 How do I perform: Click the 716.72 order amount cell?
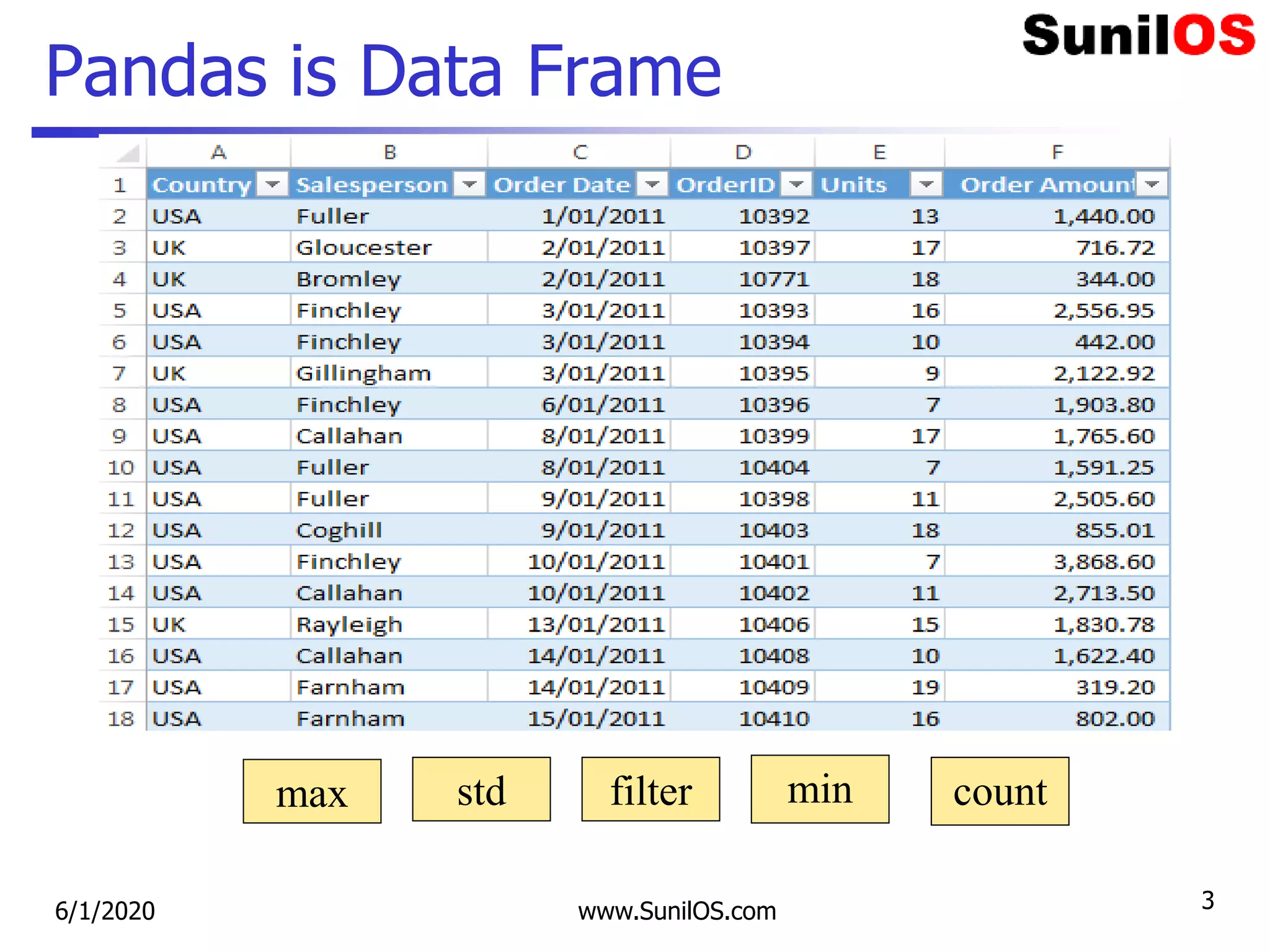(1057, 248)
